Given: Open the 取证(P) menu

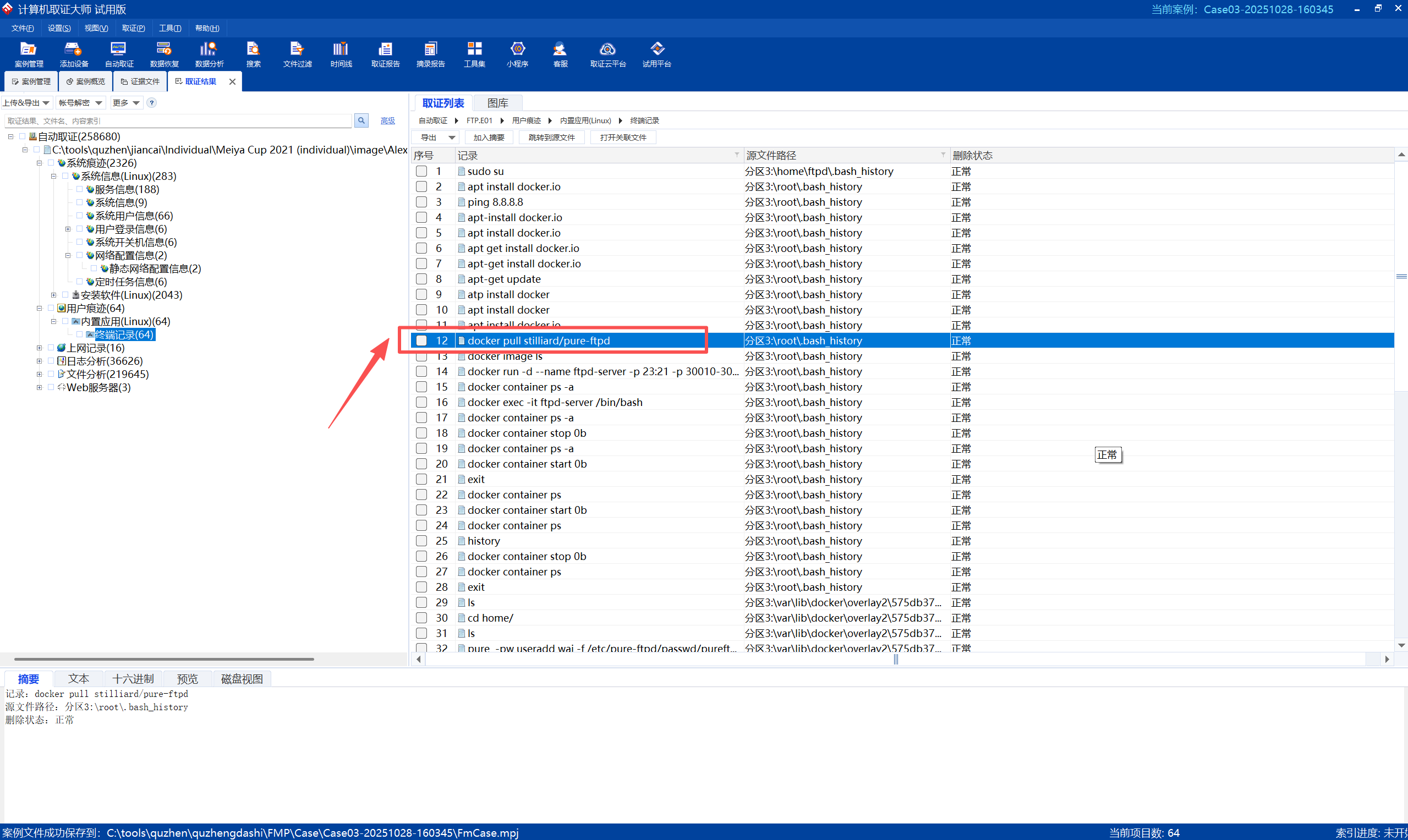Looking at the screenshot, I should pyautogui.click(x=134, y=28).
